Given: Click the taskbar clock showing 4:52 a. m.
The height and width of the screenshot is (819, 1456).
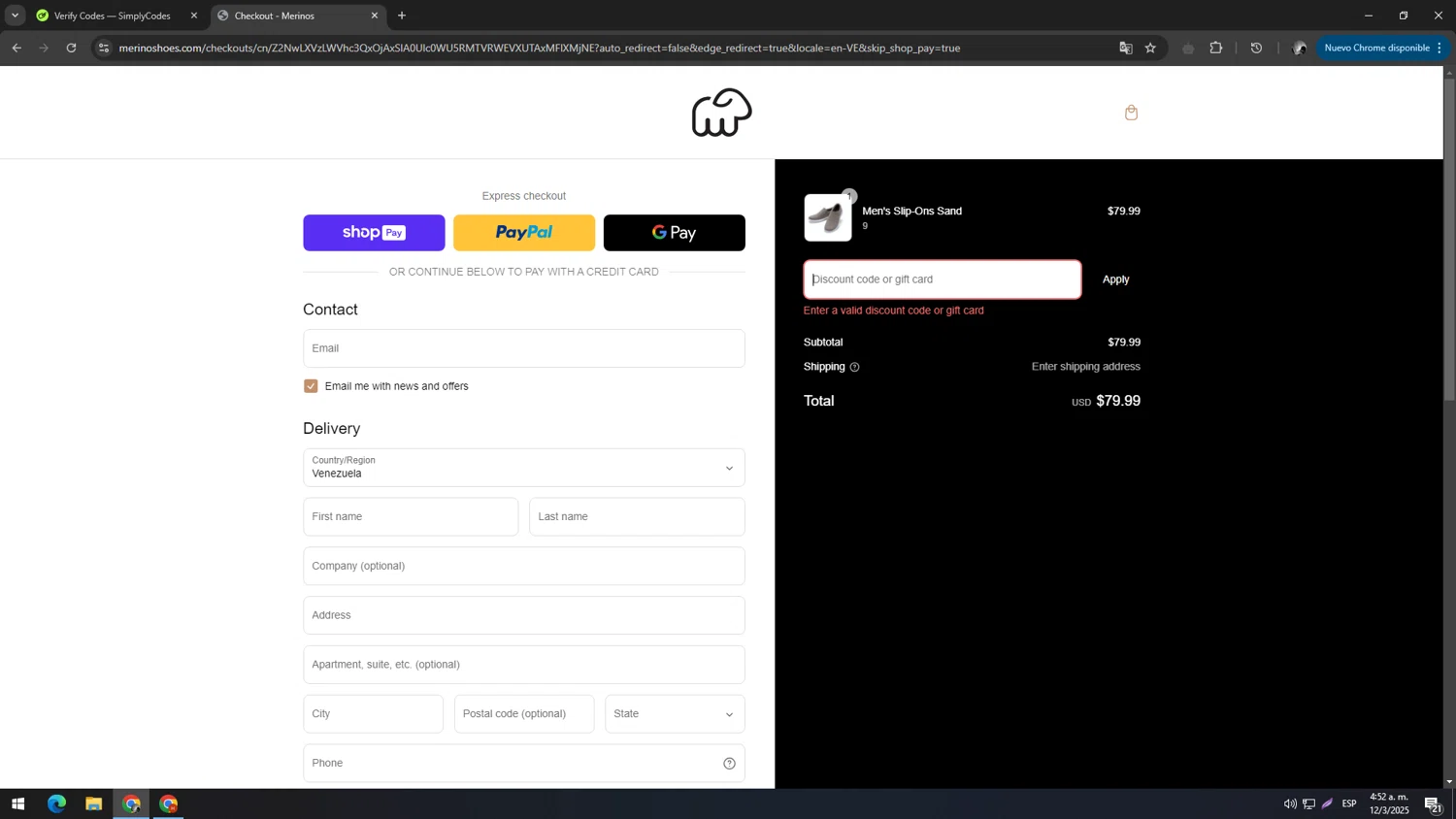Looking at the screenshot, I should (1389, 803).
